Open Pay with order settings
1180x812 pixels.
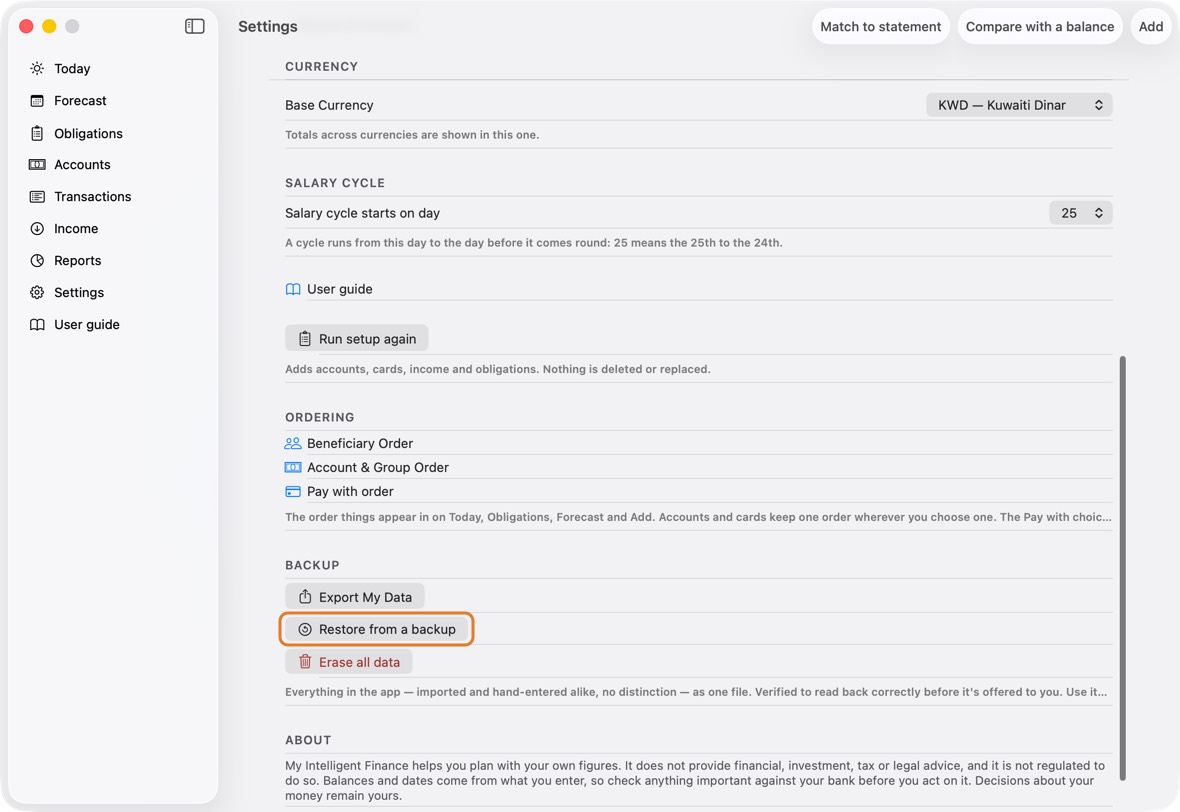[x=698, y=491]
